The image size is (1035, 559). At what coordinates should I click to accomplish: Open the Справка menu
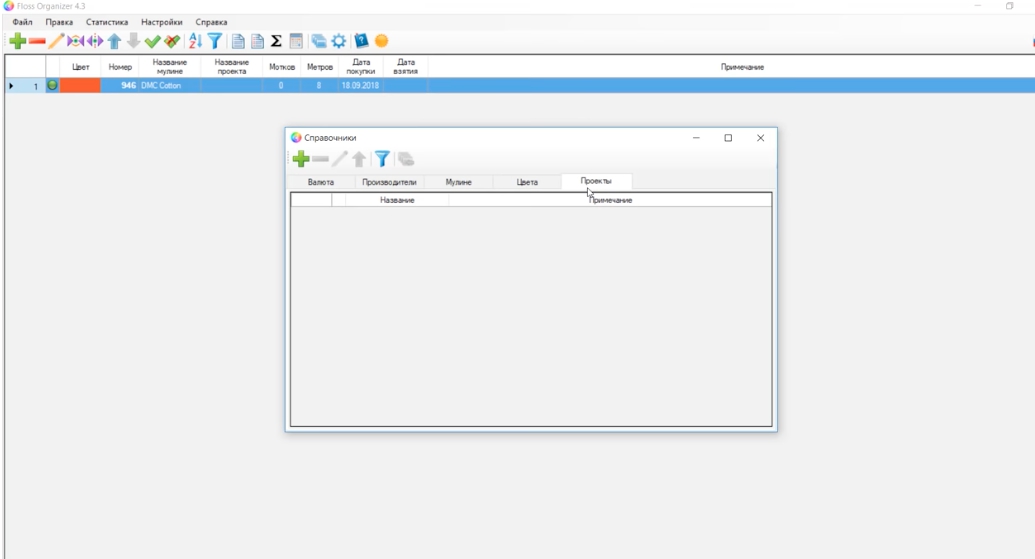(x=211, y=22)
